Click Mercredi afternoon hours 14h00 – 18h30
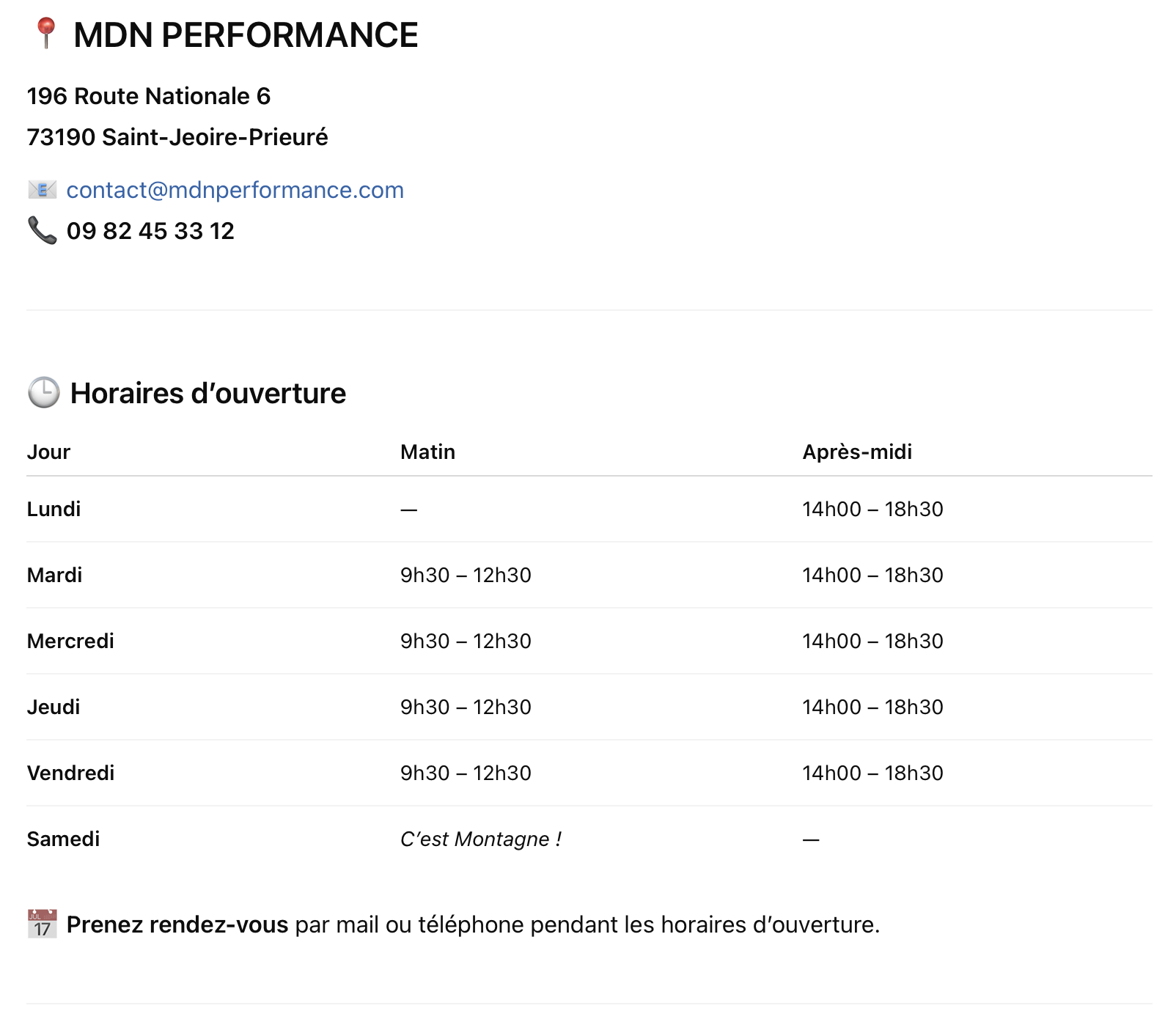The image size is (1176, 1022). 872,641
